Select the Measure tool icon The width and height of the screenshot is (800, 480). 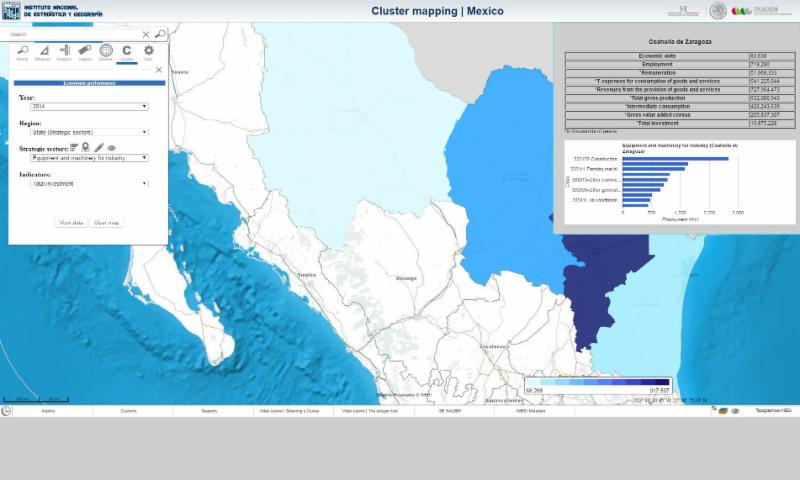[x=42, y=52]
